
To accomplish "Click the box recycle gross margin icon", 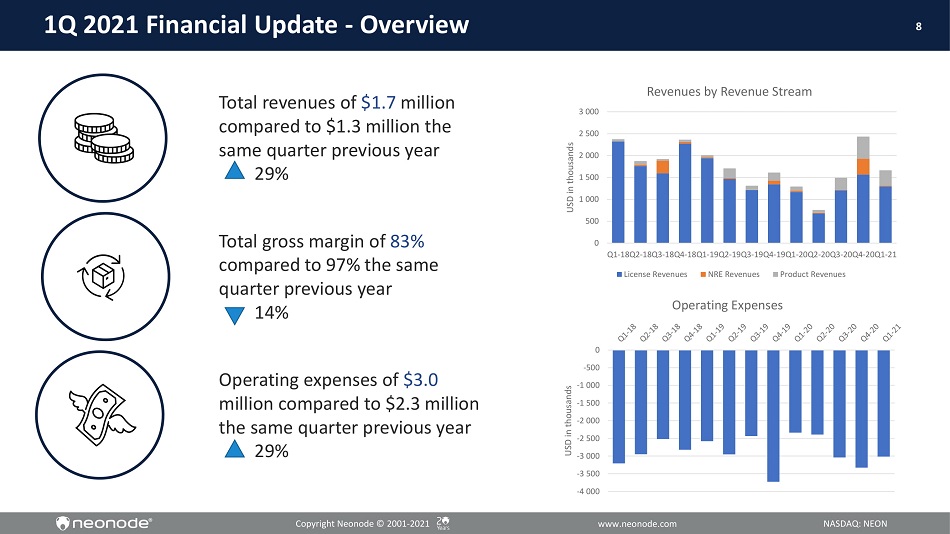I will tap(102, 277).
